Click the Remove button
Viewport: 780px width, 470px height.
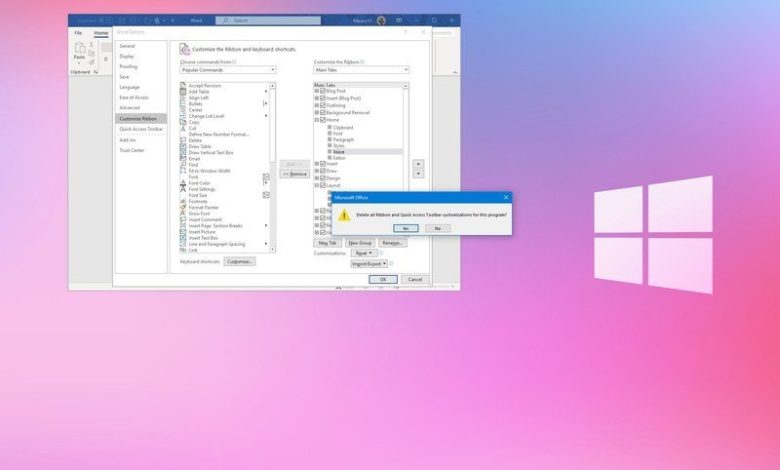[x=294, y=174]
